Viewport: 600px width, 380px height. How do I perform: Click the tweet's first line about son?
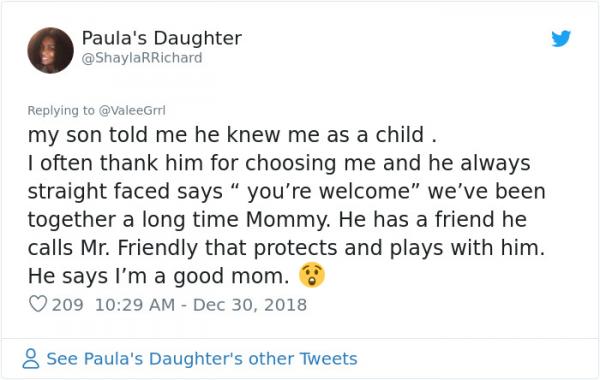(x=232, y=135)
